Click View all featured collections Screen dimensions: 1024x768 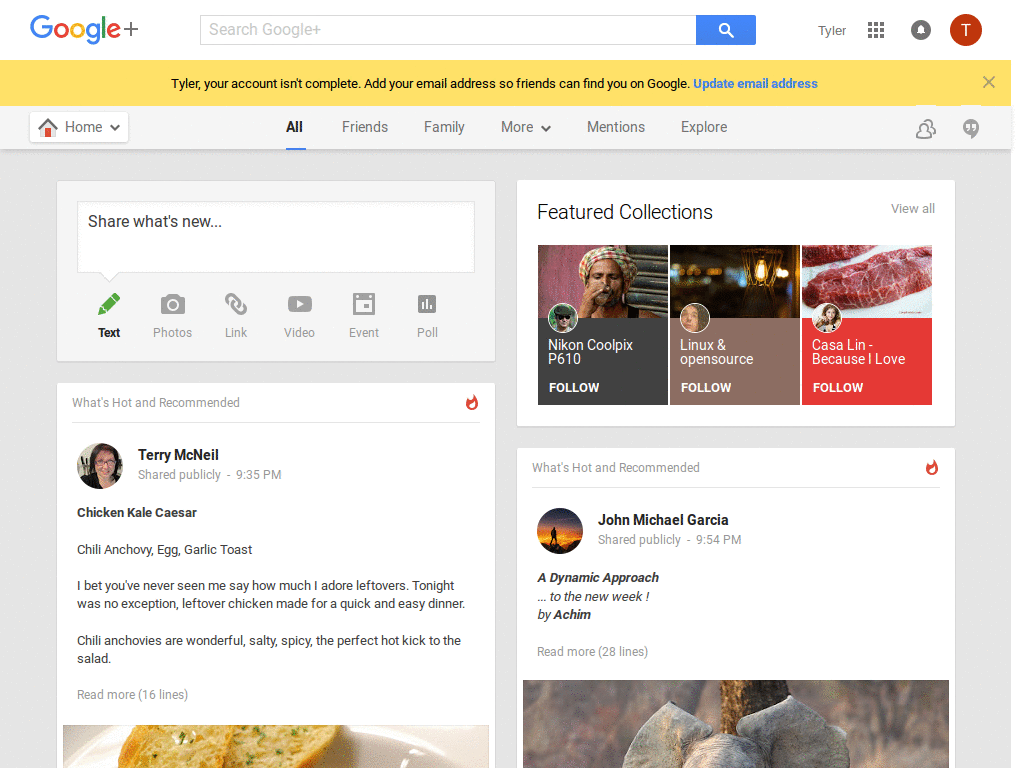[x=913, y=208]
